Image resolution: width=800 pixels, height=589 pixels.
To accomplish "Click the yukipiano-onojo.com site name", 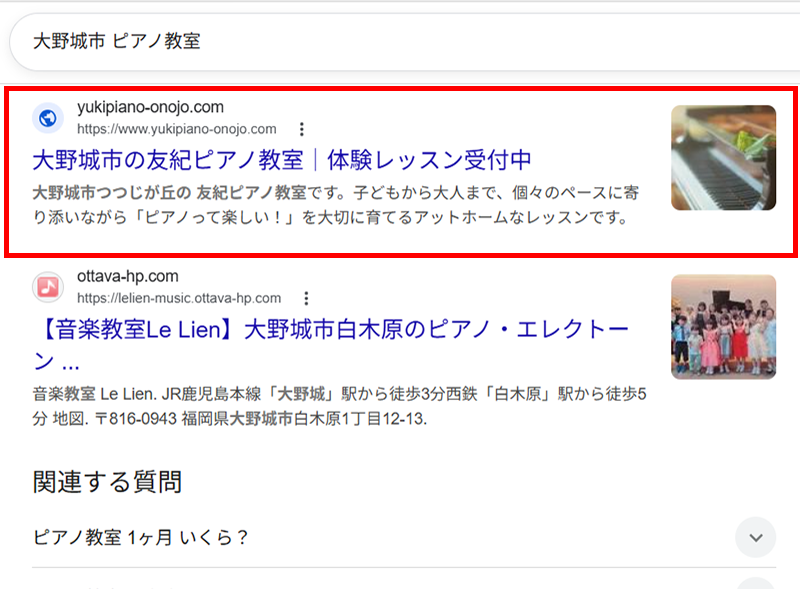I will [x=151, y=107].
